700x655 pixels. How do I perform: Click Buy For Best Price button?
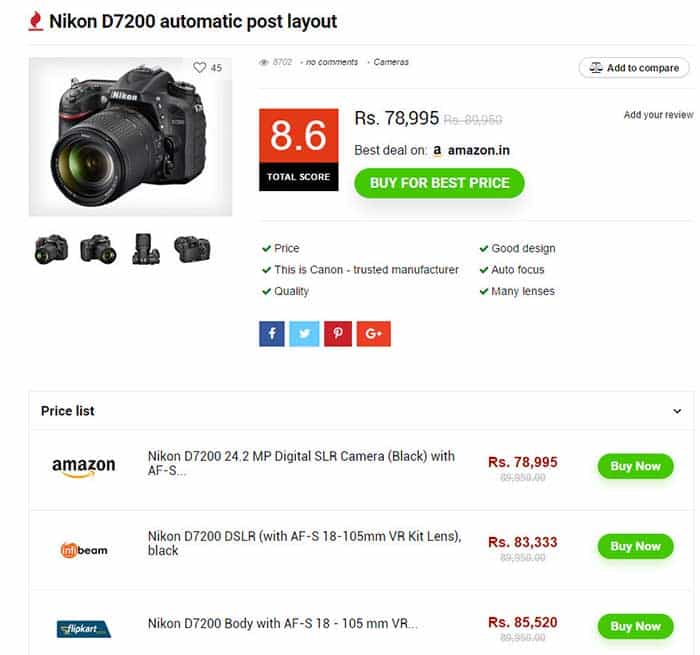click(439, 183)
